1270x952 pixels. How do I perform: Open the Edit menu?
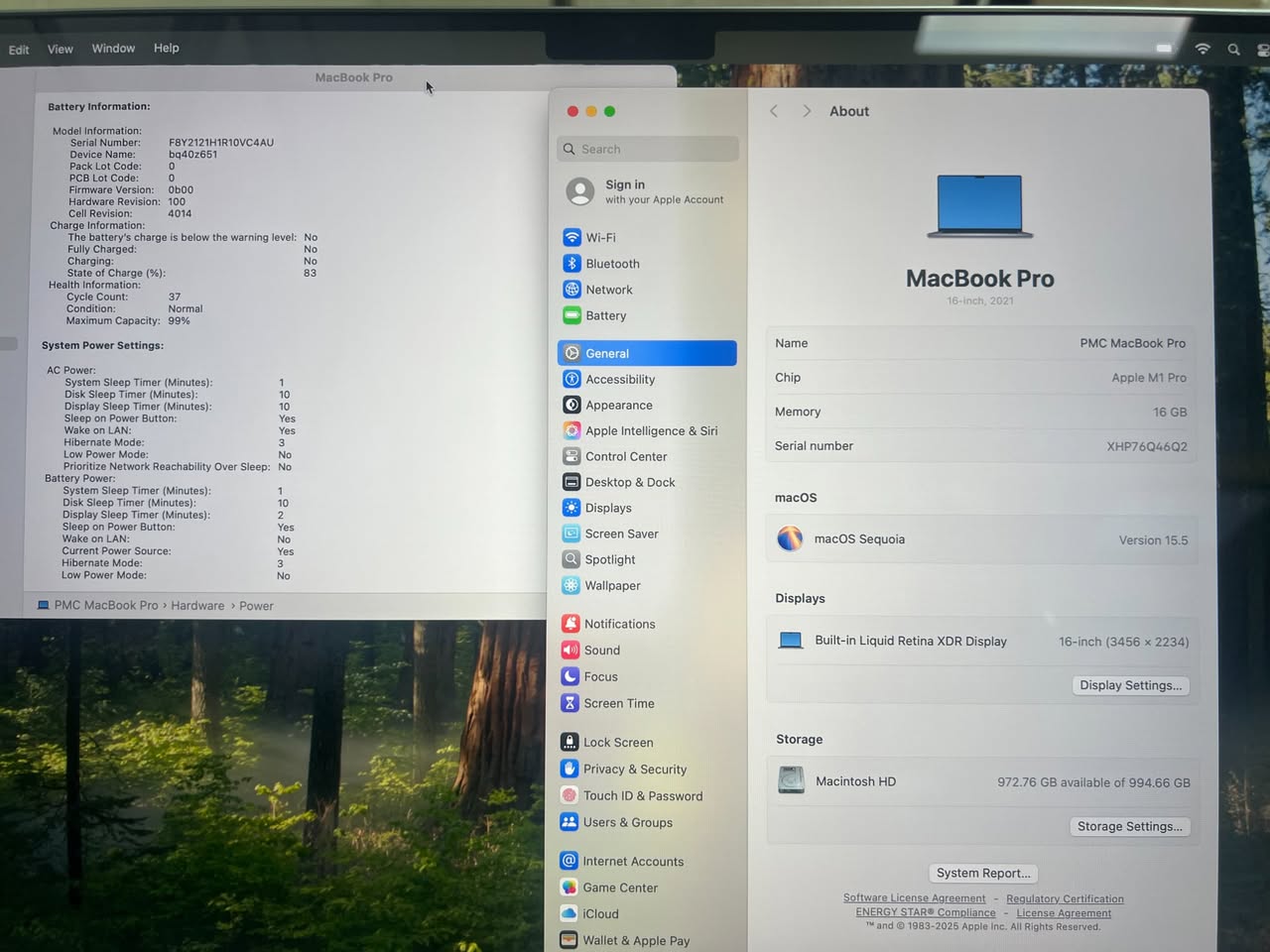pyautogui.click(x=19, y=50)
